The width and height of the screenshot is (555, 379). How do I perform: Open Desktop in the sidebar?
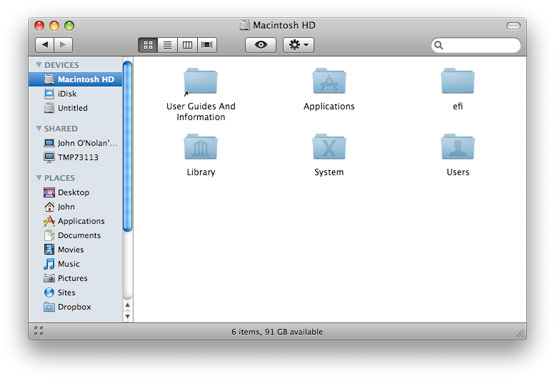[75, 192]
